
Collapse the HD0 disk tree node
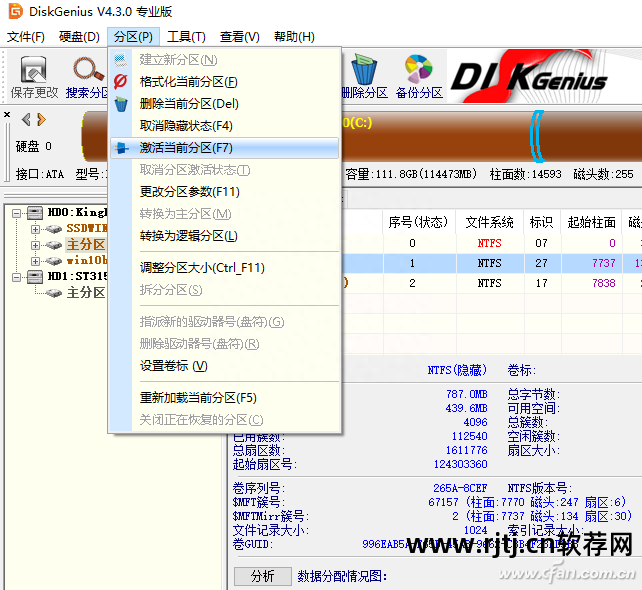click(16, 213)
